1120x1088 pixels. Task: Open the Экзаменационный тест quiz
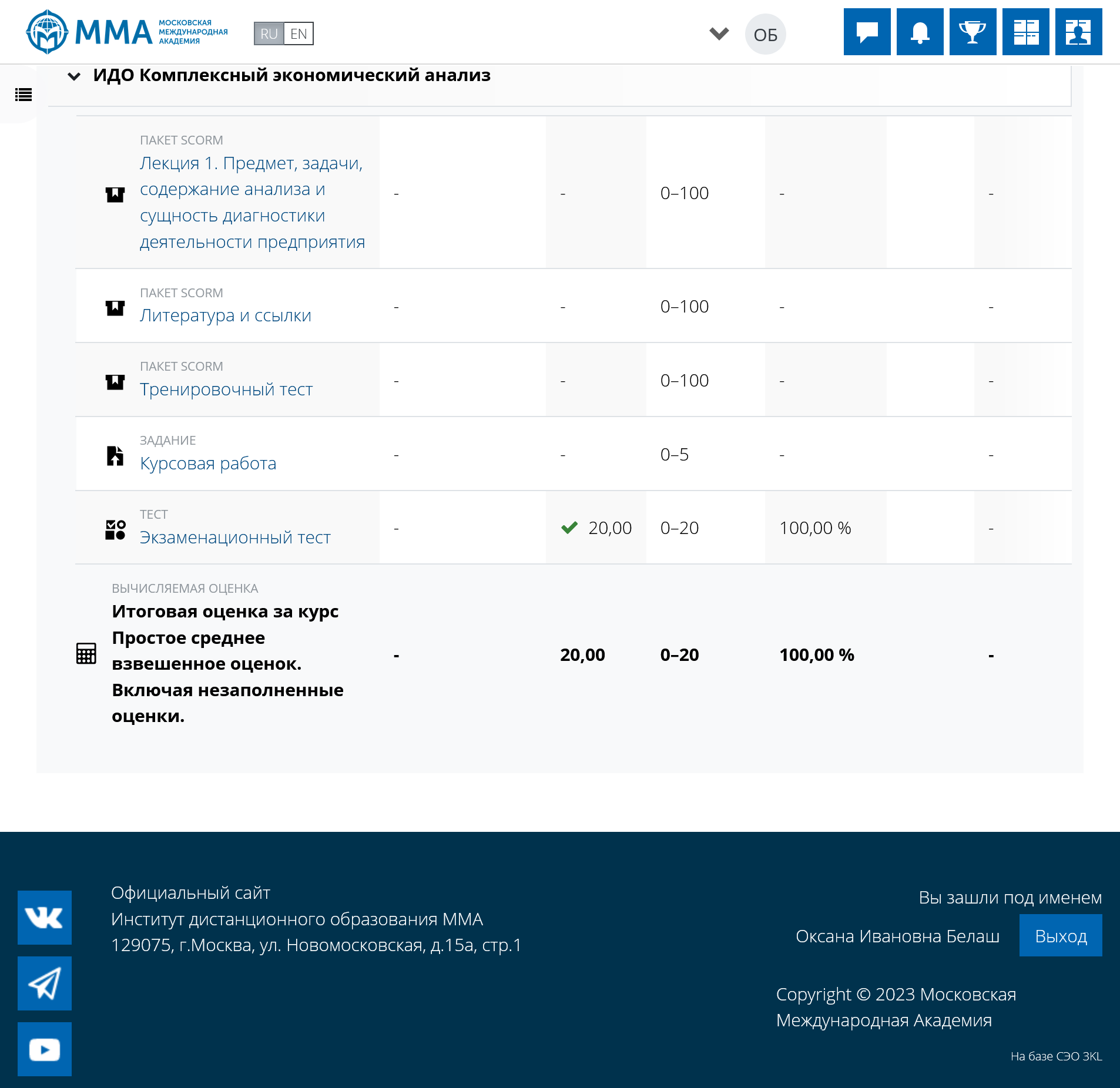tap(234, 538)
